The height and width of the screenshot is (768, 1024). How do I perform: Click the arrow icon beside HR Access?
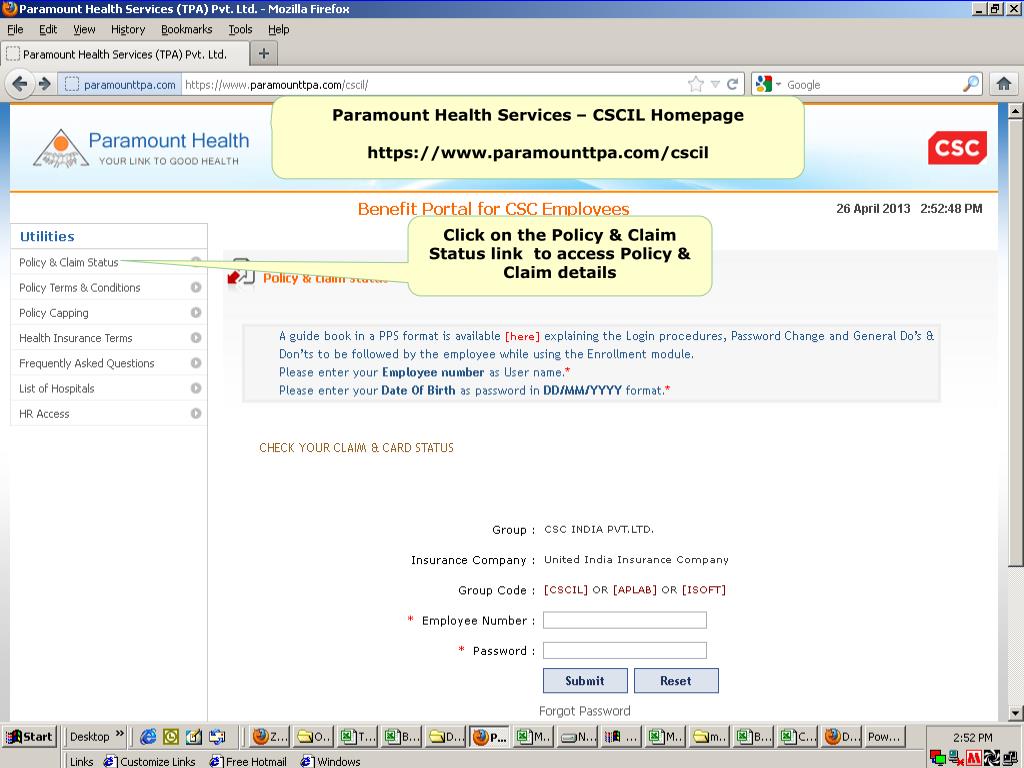tap(195, 413)
